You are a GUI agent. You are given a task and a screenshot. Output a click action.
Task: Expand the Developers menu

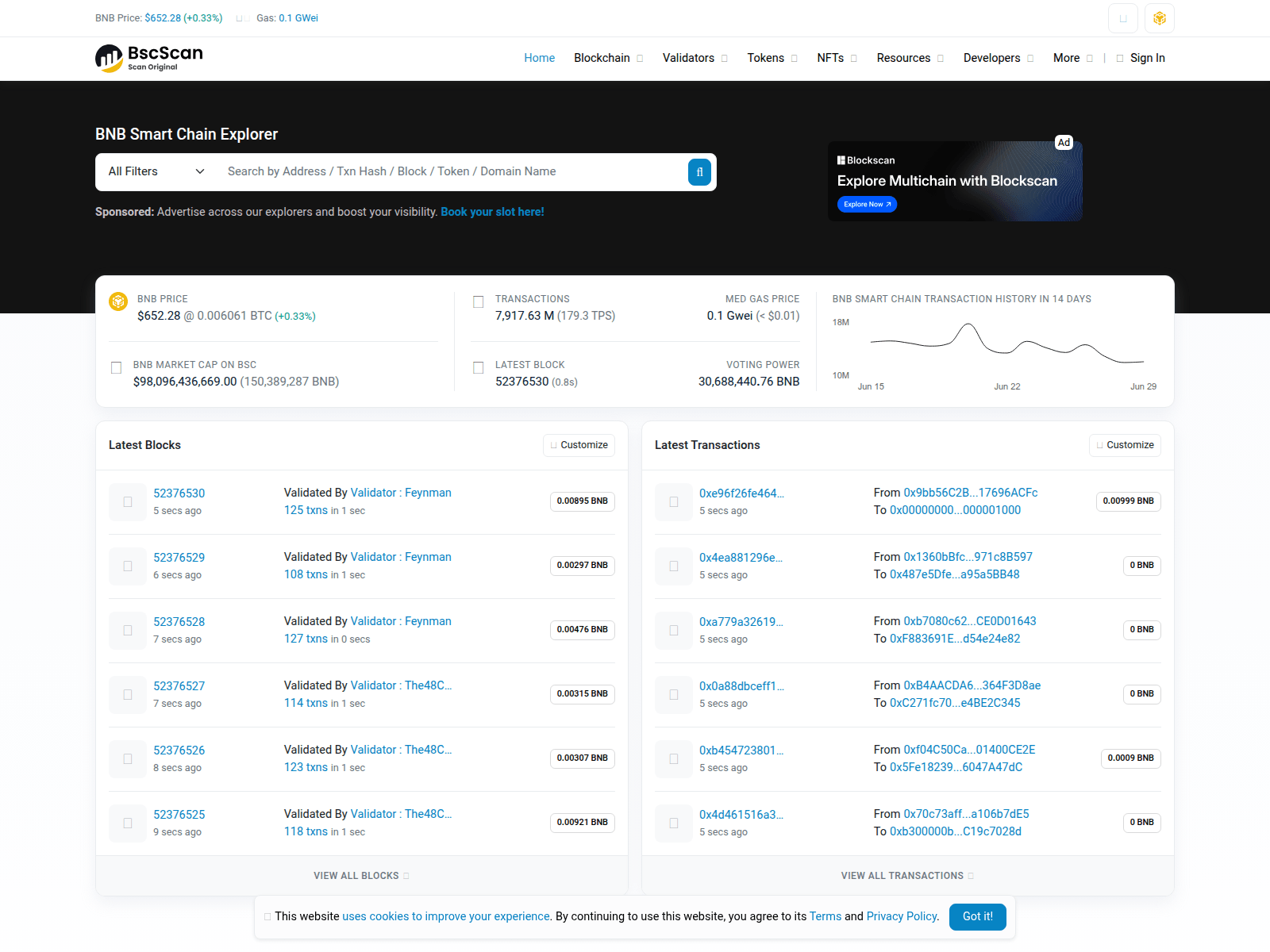tap(998, 58)
